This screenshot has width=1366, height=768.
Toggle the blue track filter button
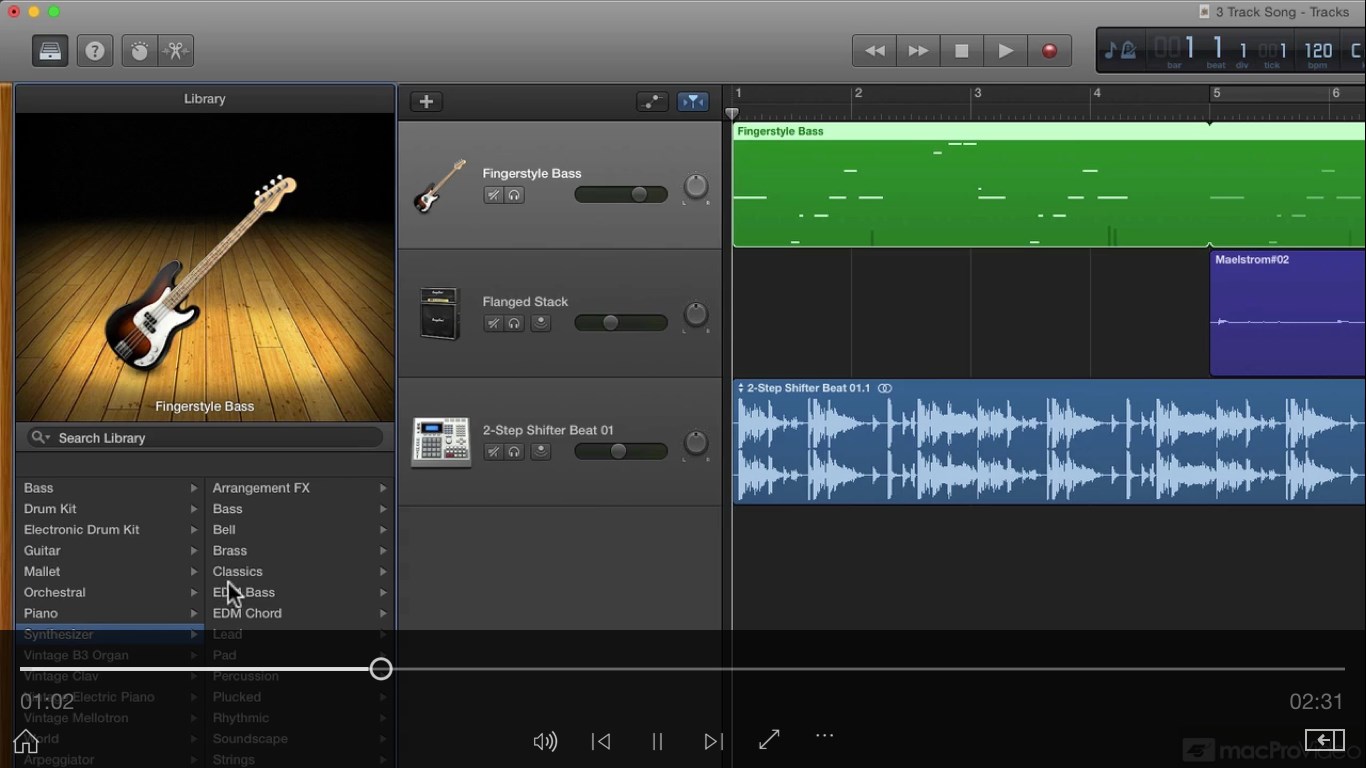click(x=693, y=101)
